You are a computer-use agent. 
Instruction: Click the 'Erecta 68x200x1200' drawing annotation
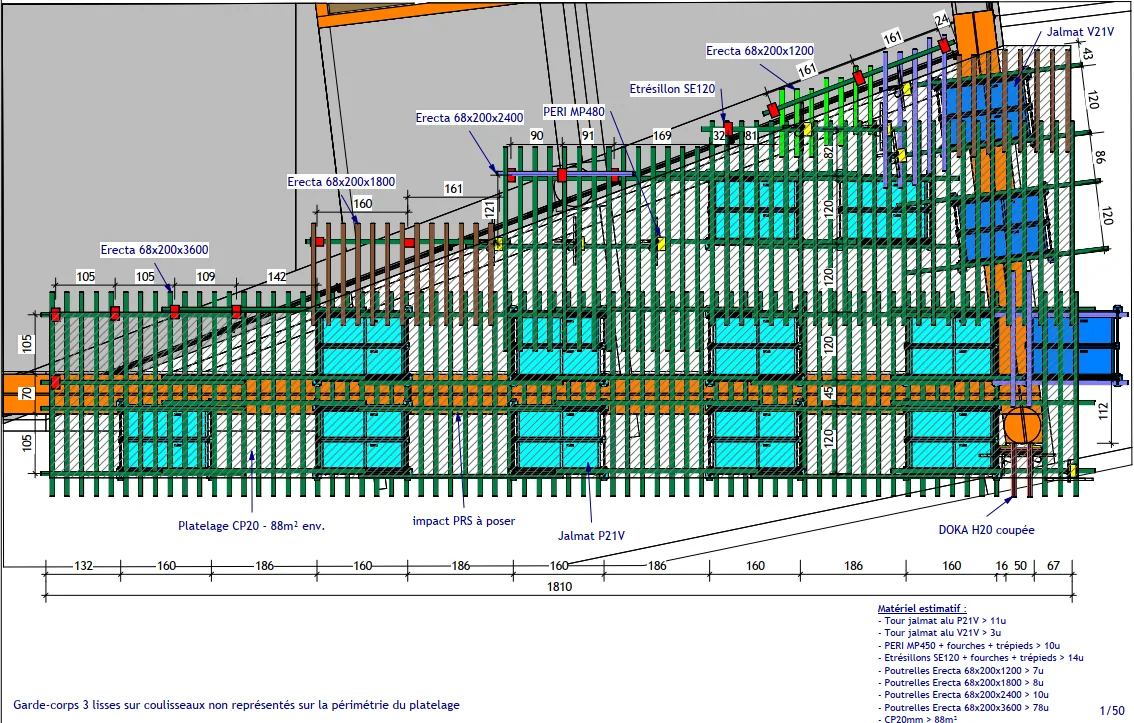click(x=760, y=51)
